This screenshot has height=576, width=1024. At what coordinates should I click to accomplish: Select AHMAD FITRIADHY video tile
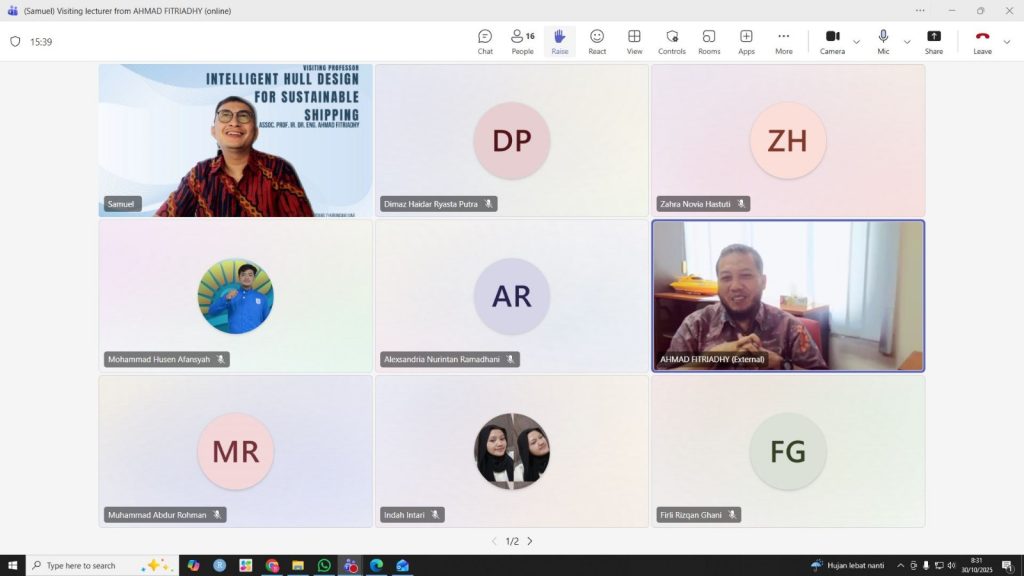[x=788, y=296]
